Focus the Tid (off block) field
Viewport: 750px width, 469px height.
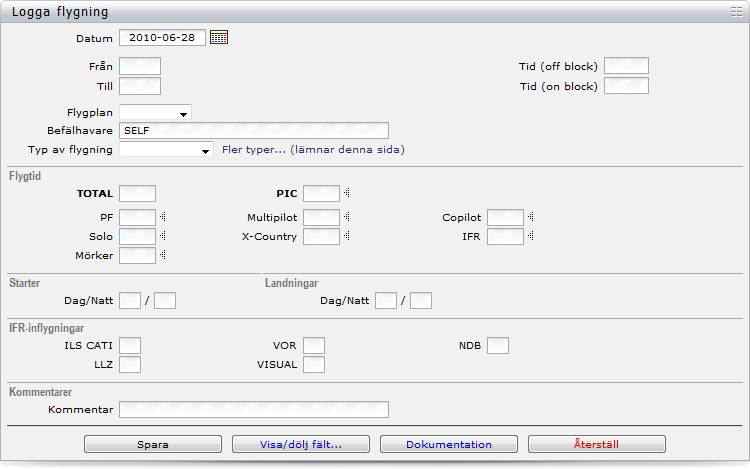point(626,66)
